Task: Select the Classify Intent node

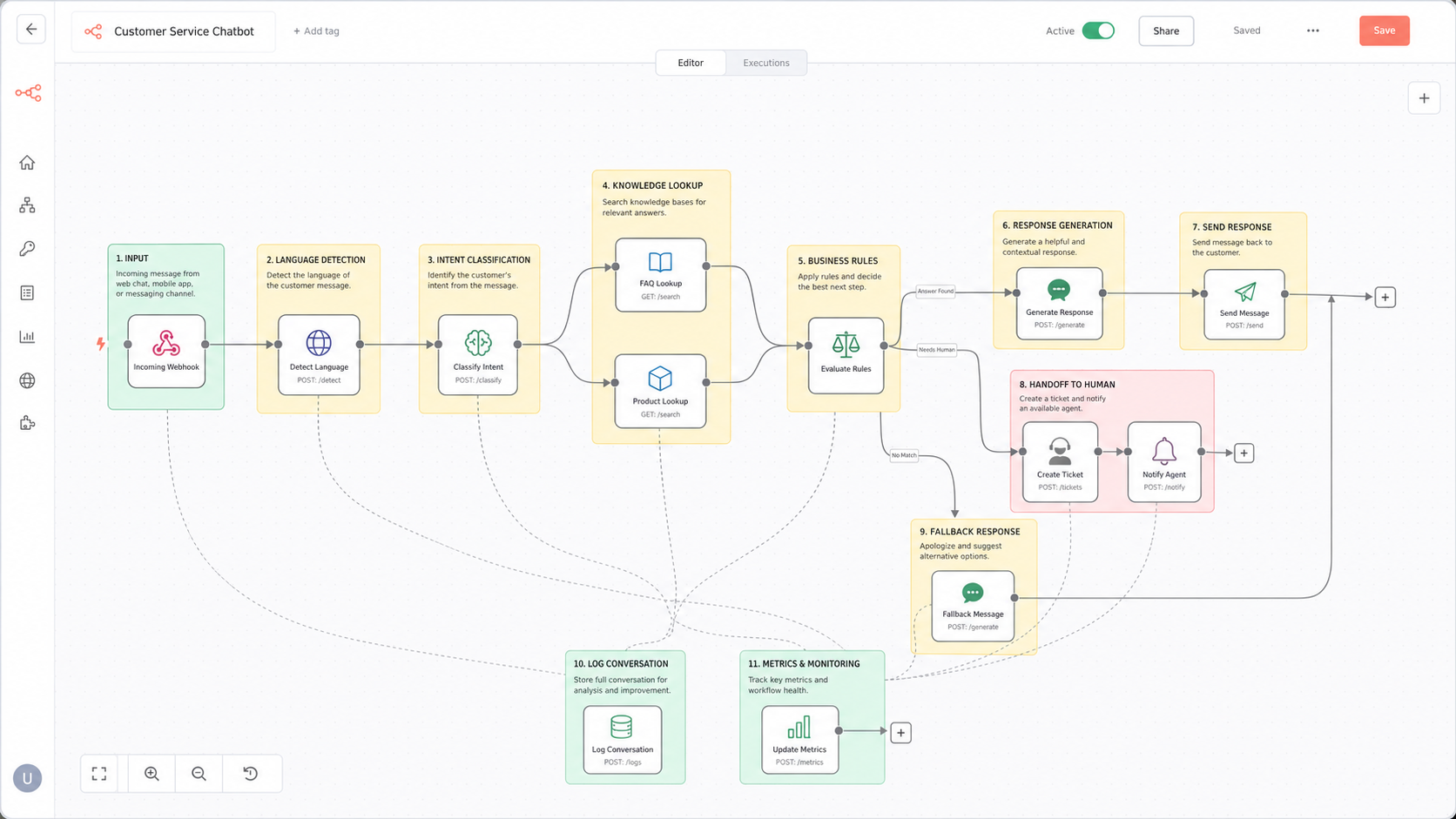Action: tap(478, 355)
